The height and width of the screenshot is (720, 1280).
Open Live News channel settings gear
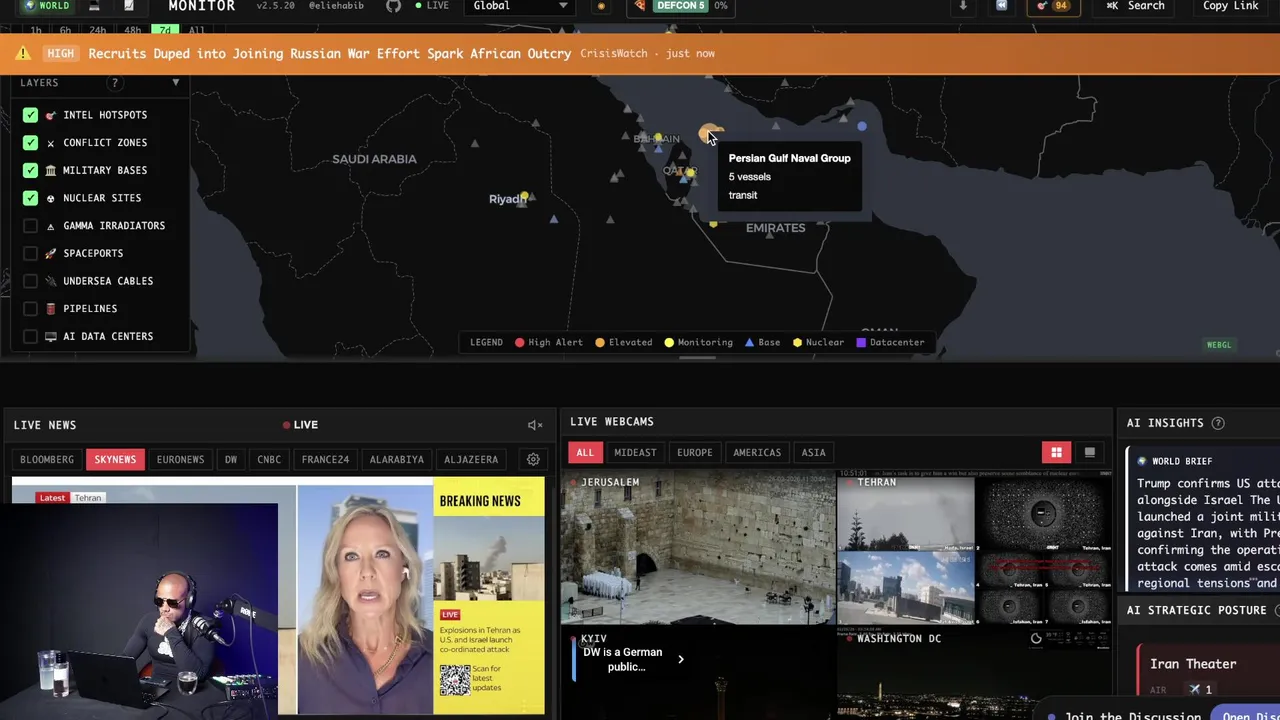[x=533, y=459]
